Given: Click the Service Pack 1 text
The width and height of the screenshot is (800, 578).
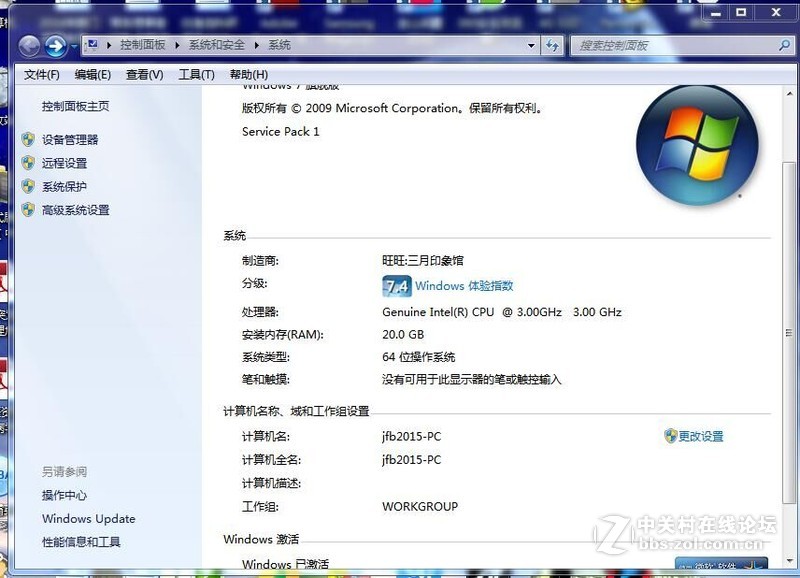Looking at the screenshot, I should 281,132.
